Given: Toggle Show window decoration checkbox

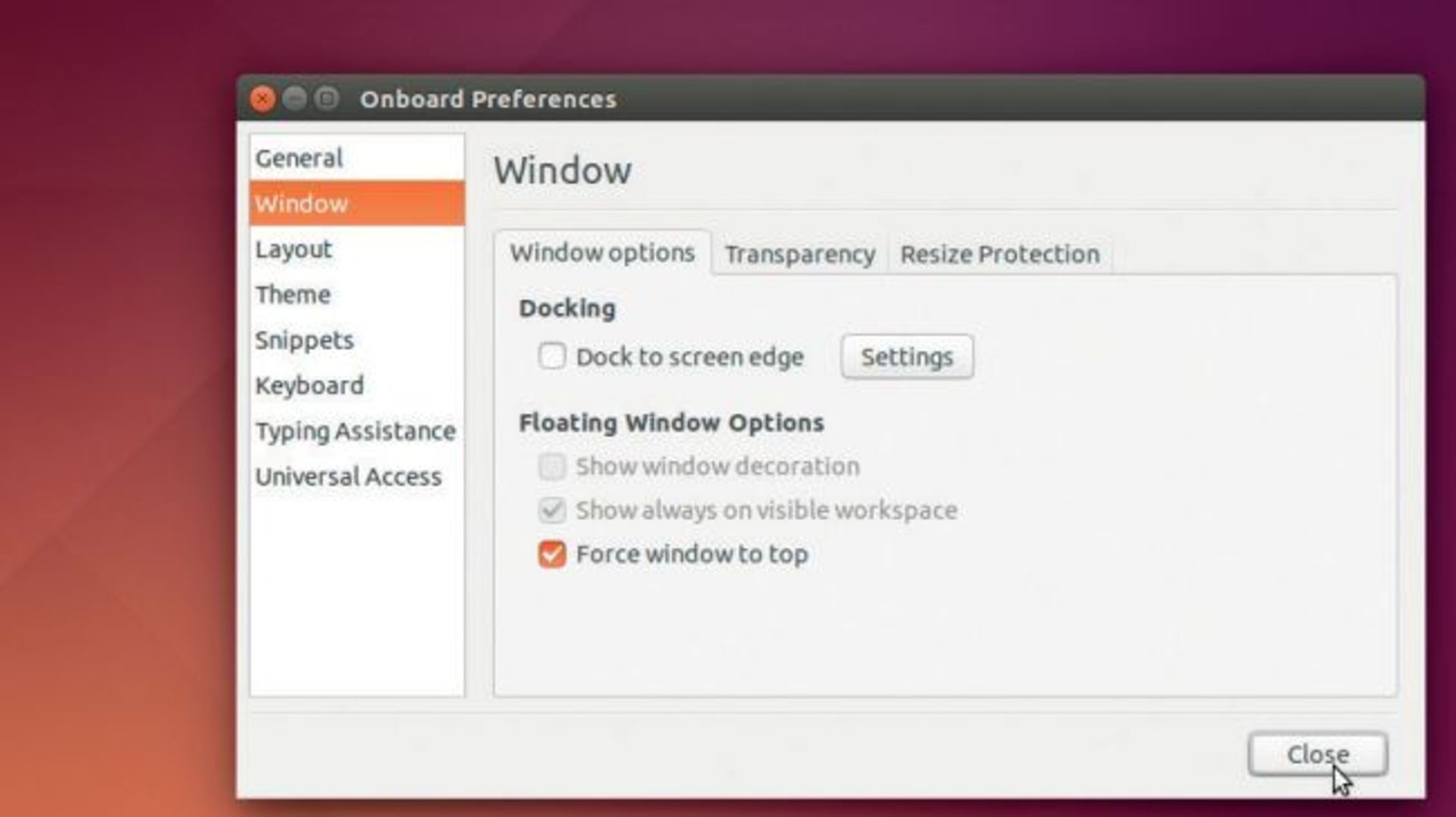Looking at the screenshot, I should pyautogui.click(x=552, y=466).
